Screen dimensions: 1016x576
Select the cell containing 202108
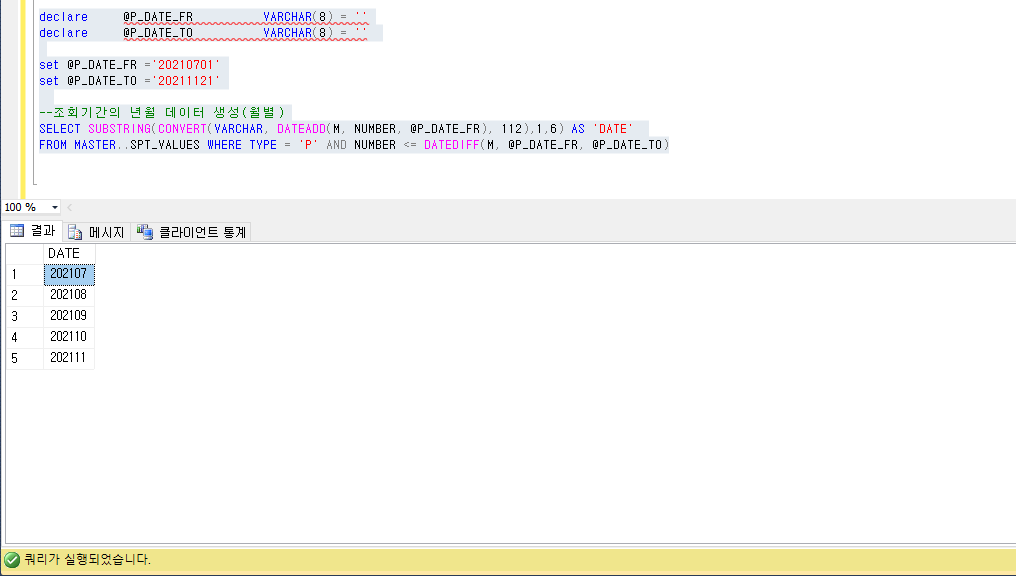[68, 295]
